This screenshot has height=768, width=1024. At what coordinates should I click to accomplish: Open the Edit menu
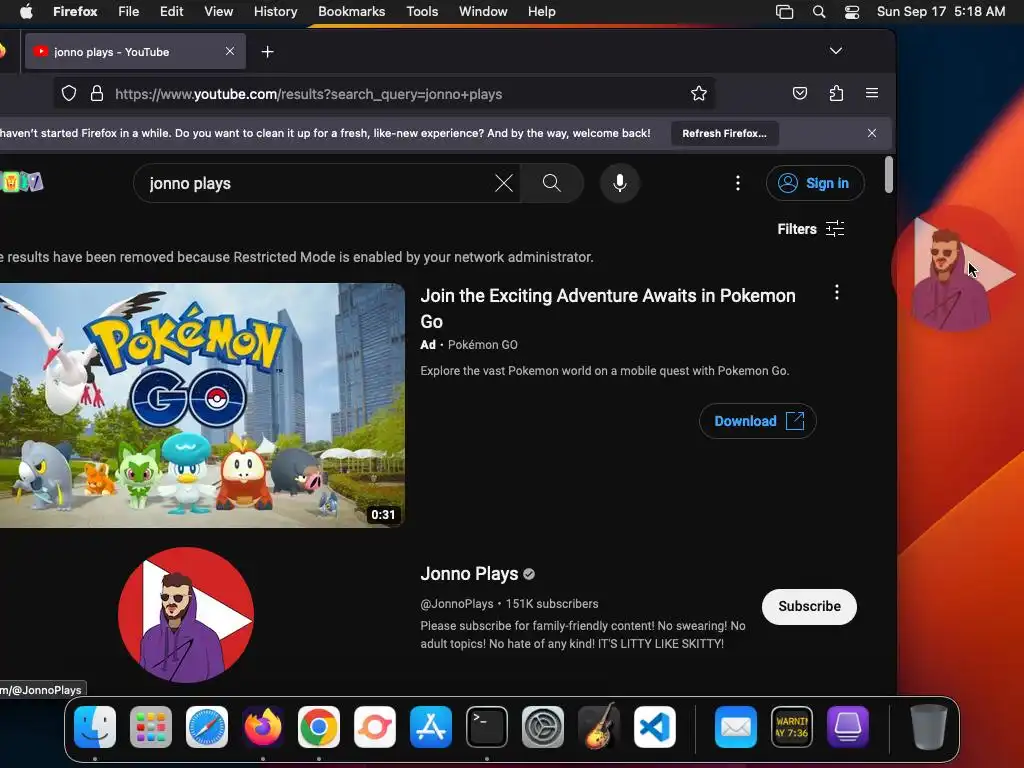pyautogui.click(x=172, y=12)
